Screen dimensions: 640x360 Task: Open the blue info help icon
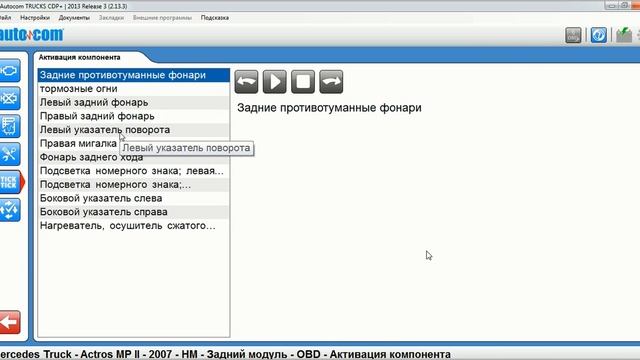598,35
